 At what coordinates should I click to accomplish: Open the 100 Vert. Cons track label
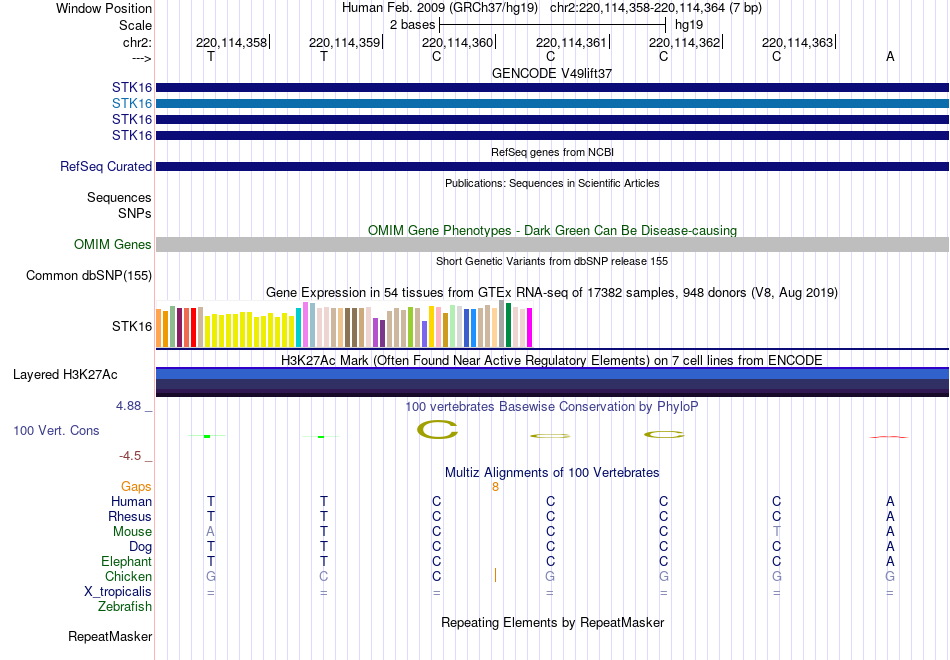[56, 430]
